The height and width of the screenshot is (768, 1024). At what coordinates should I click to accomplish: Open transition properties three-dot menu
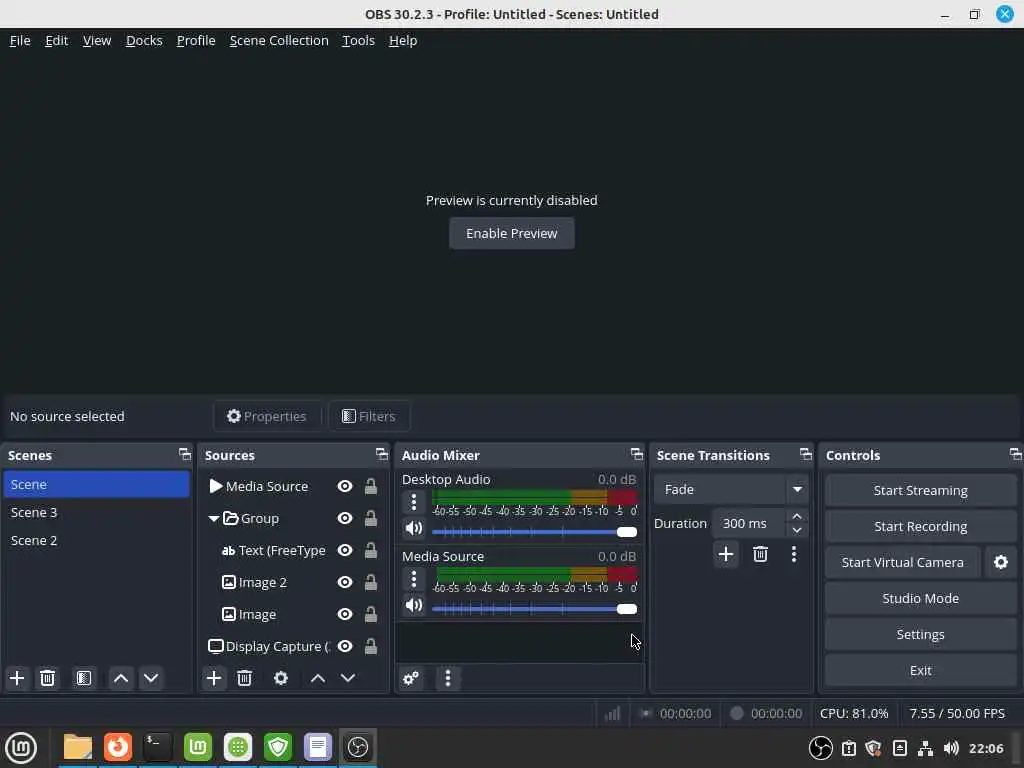click(x=793, y=554)
